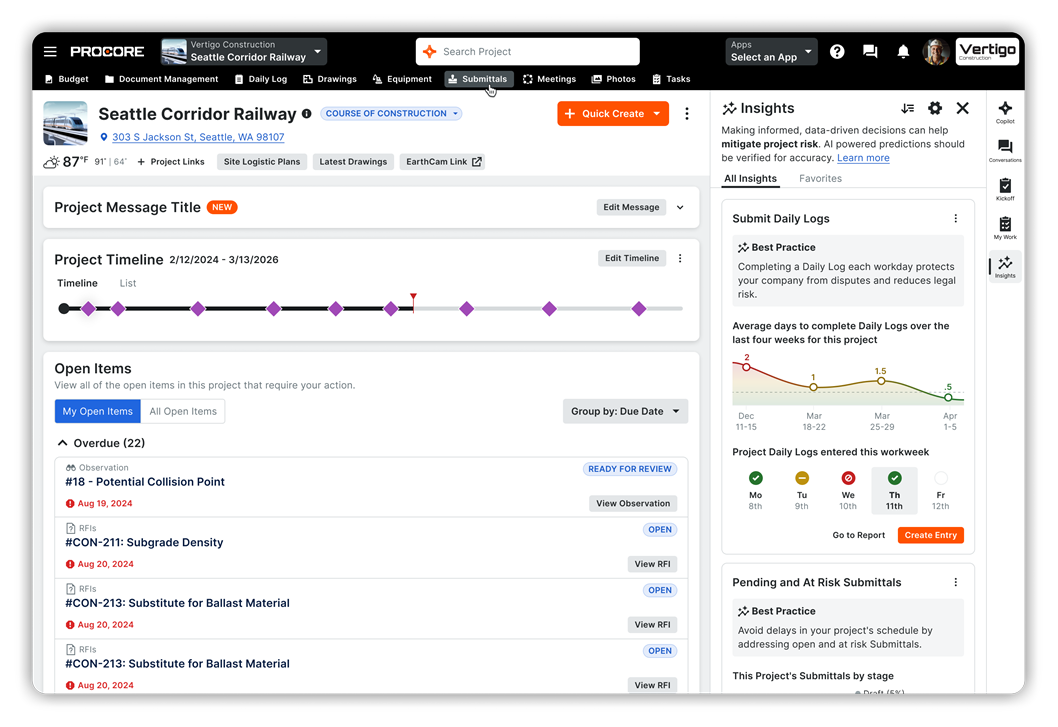Switch to All Insights tab
1058x727 pixels.
click(750, 179)
